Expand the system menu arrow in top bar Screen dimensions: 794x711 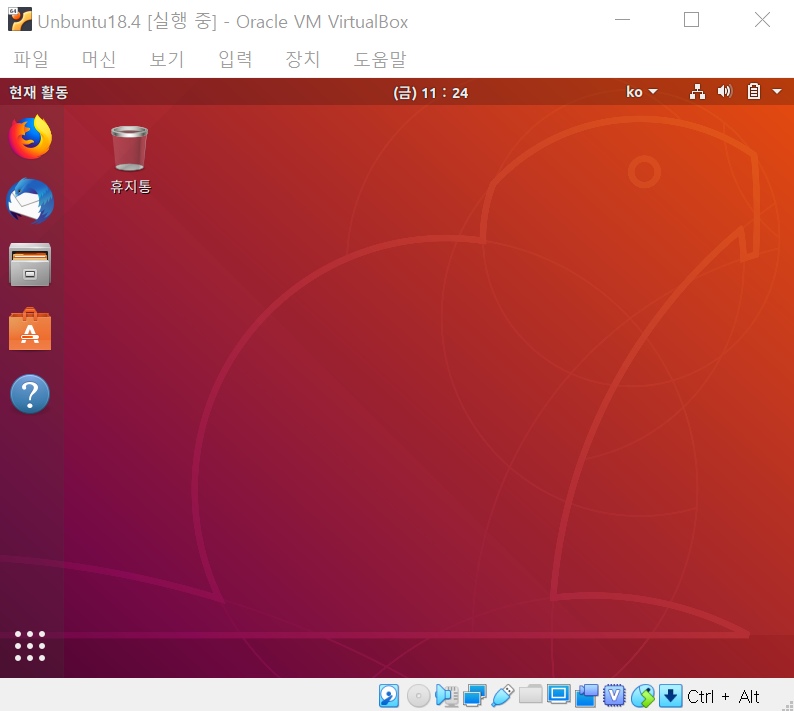click(777, 92)
